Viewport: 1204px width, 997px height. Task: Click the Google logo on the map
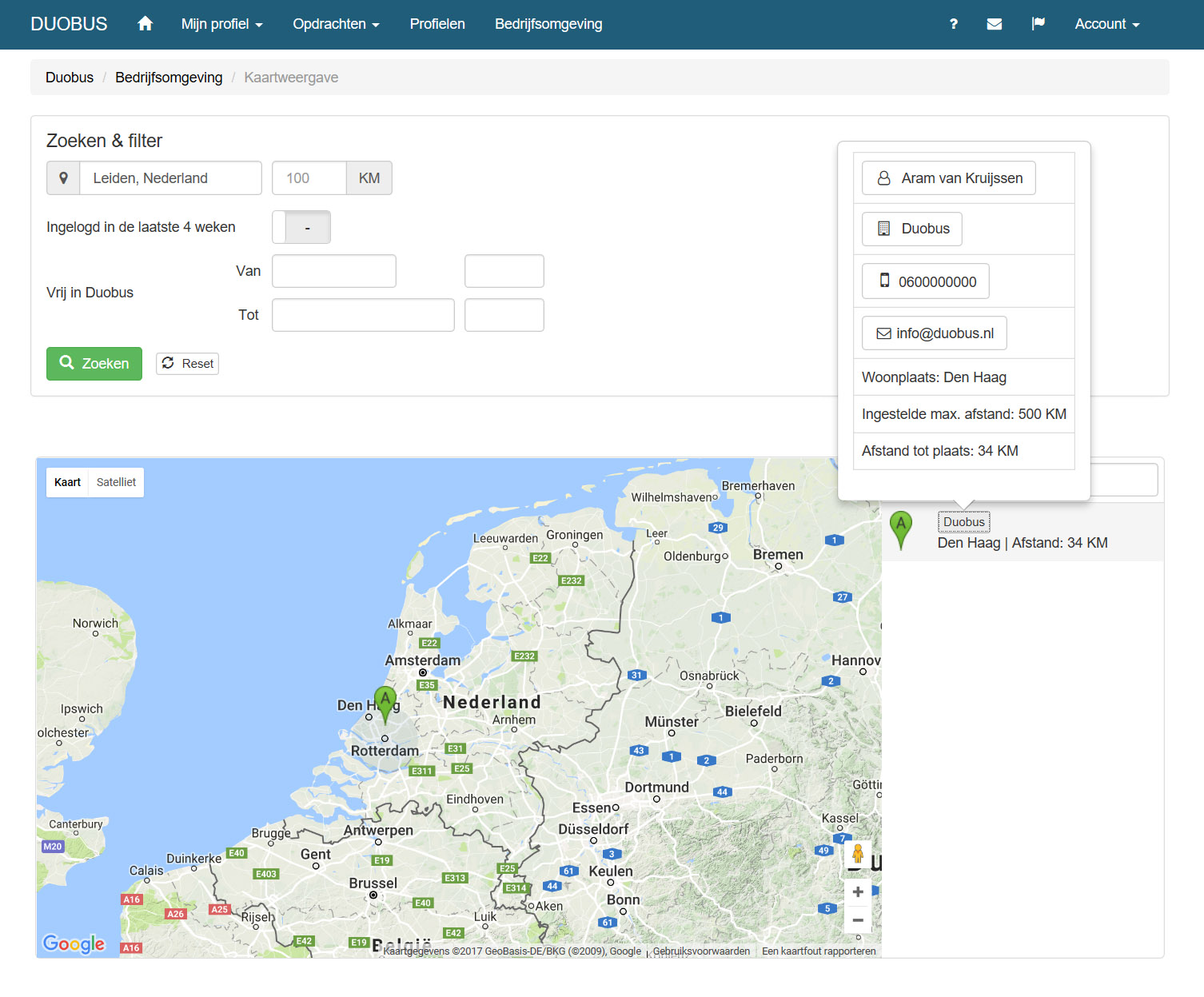(x=74, y=943)
